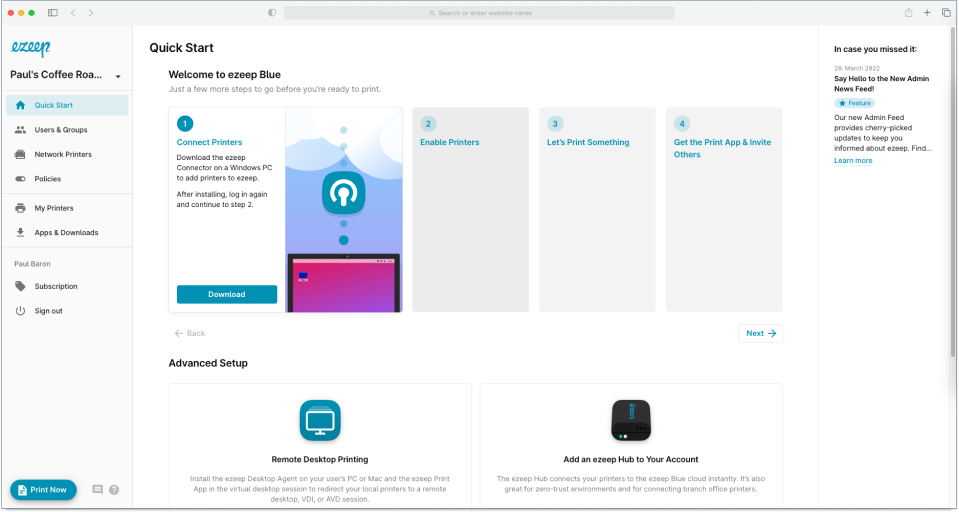Open Policies in the sidebar
Image resolution: width=959 pixels, height=512 pixels.
tap(67, 179)
